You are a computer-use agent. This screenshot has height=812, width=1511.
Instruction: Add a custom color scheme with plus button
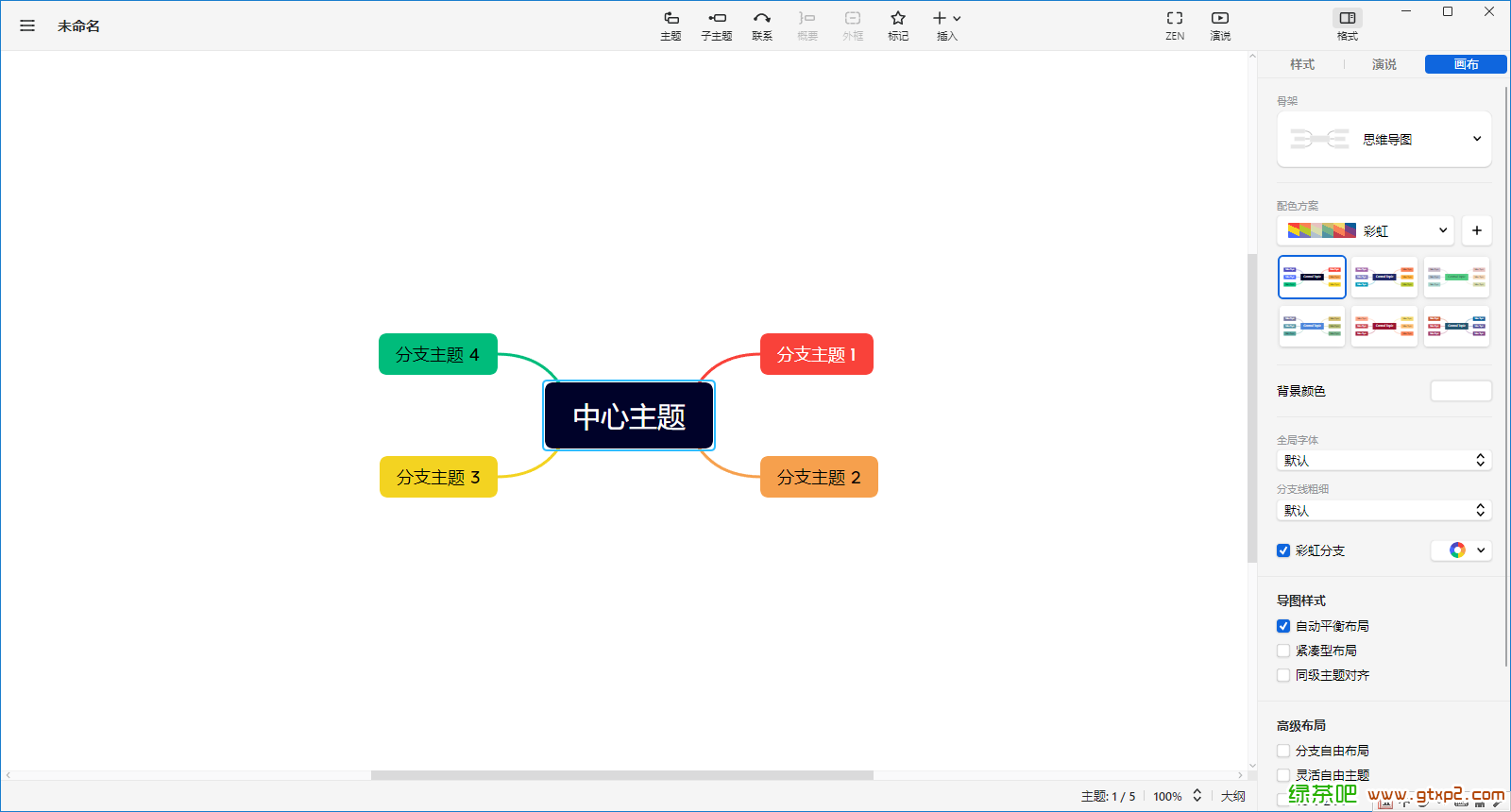click(x=1477, y=230)
